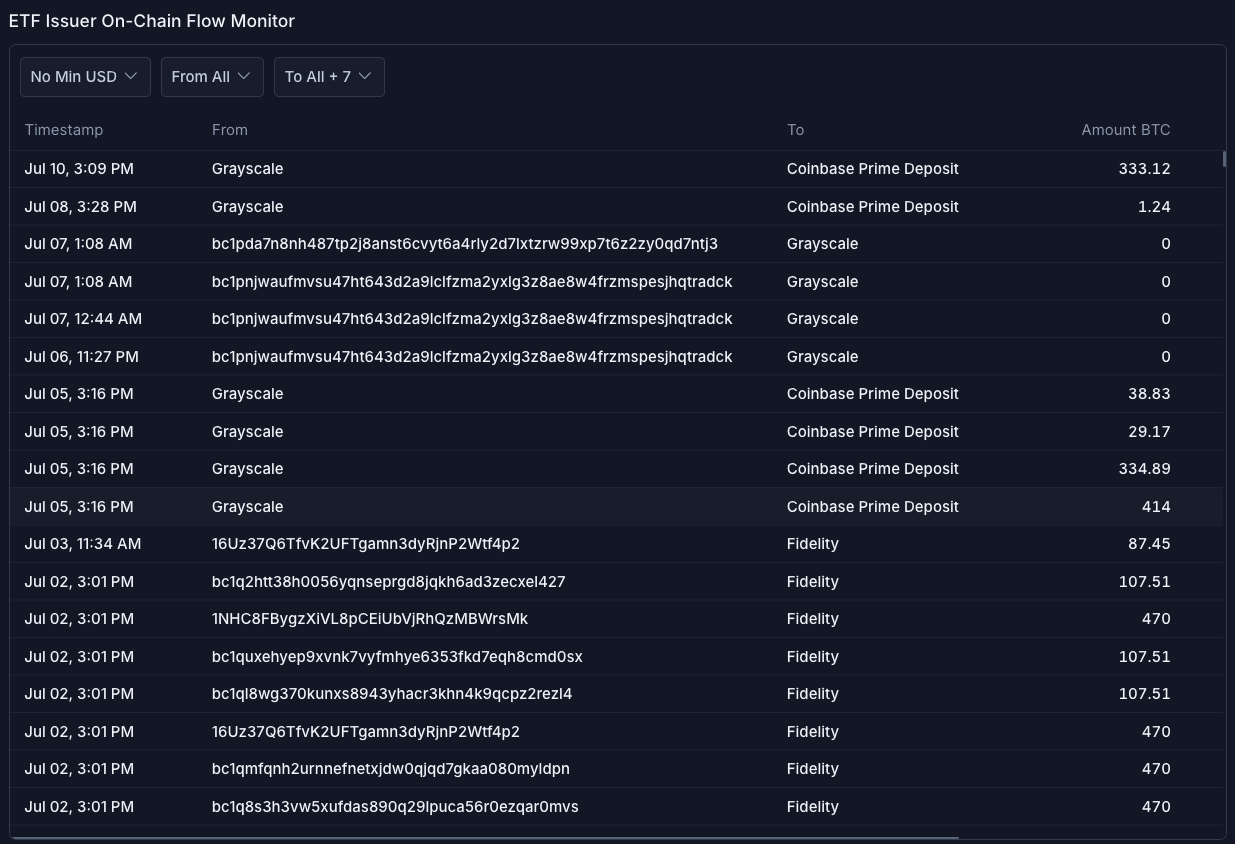Sort by the Amount BTC column header
Image resolution: width=1235 pixels, height=844 pixels.
point(1125,130)
